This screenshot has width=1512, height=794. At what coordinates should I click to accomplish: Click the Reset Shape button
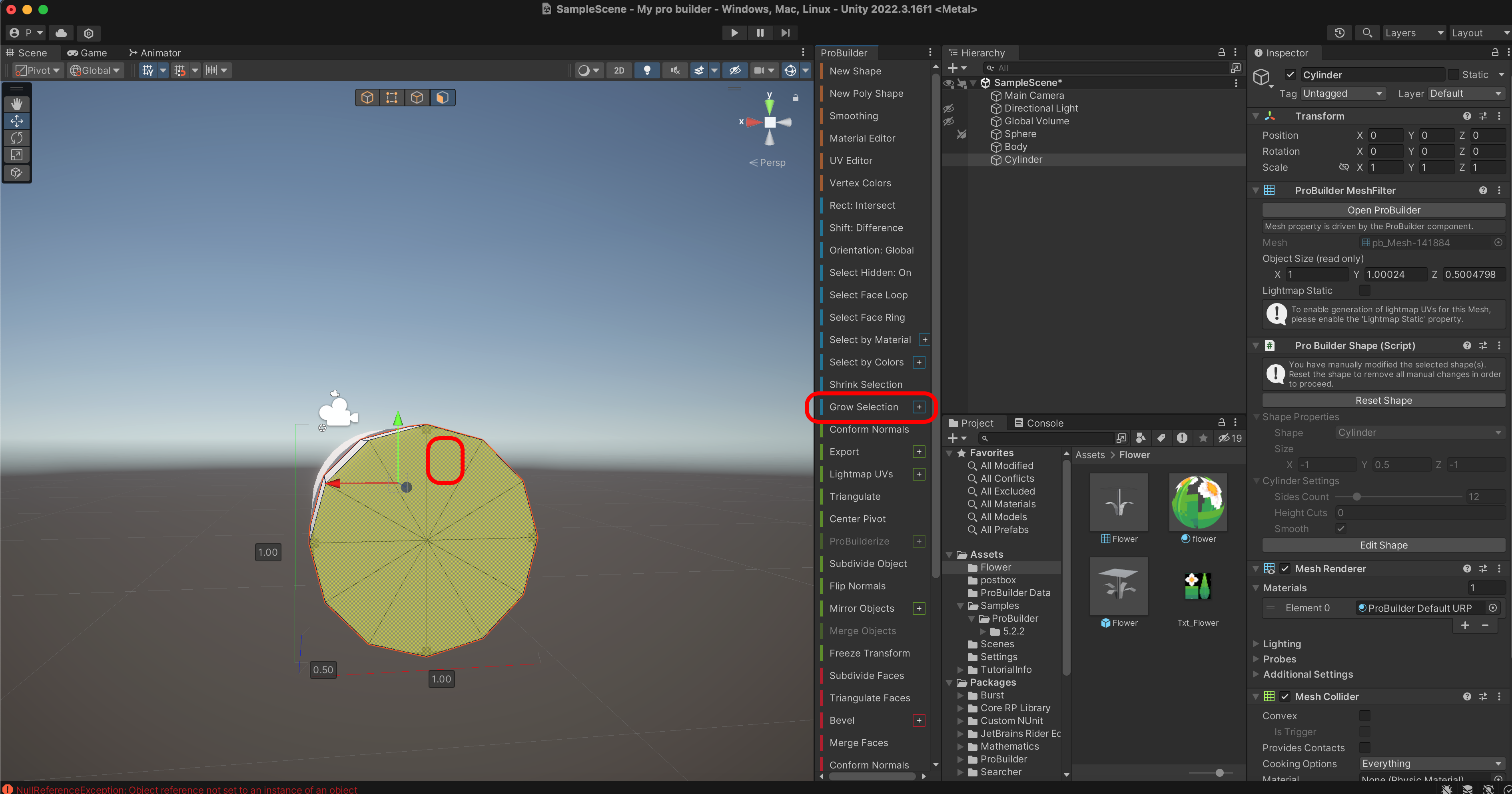[x=1383, y=400]
